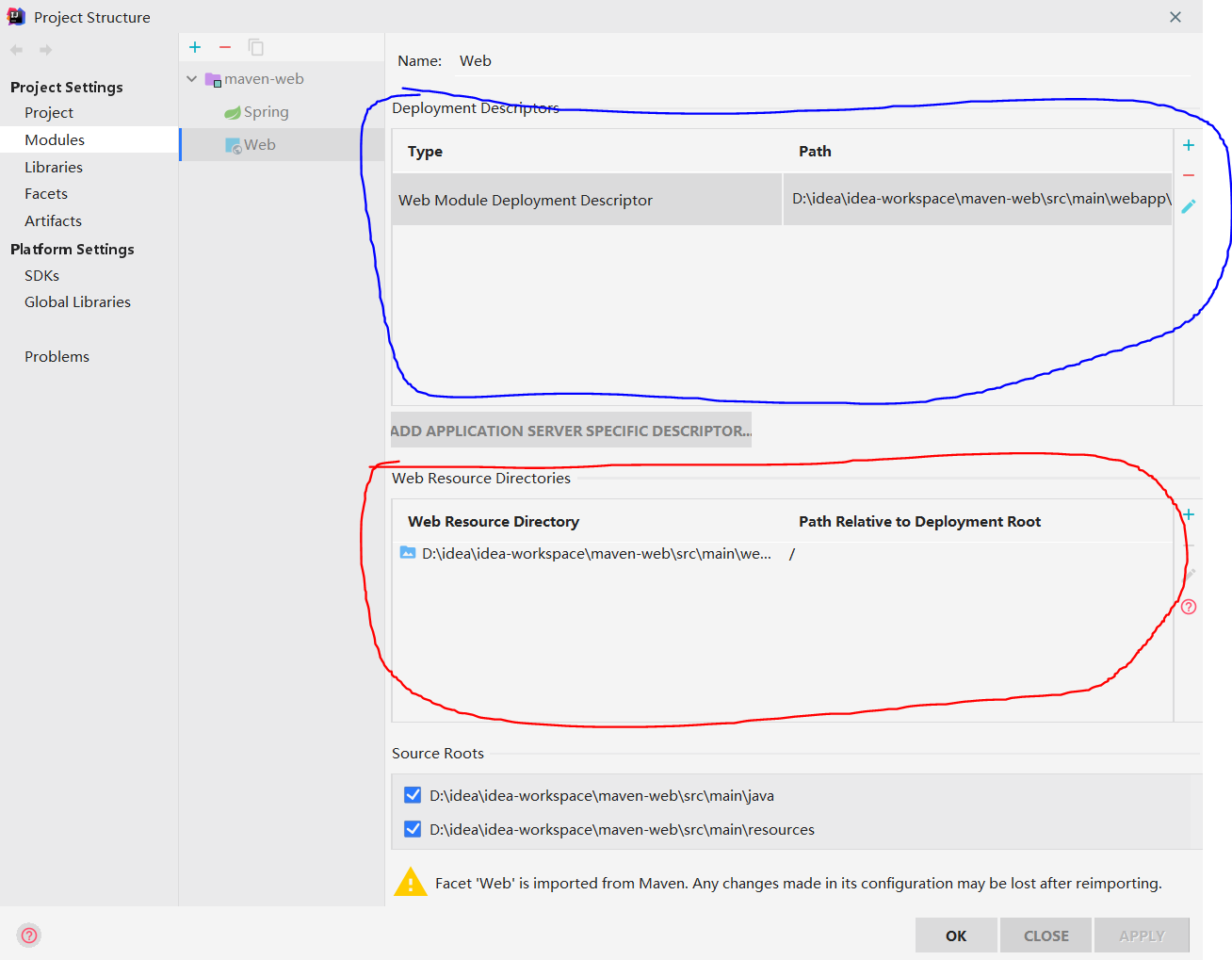Toggle the src\main\resources source root
1232x960 pixels.
tap(413, 829)
